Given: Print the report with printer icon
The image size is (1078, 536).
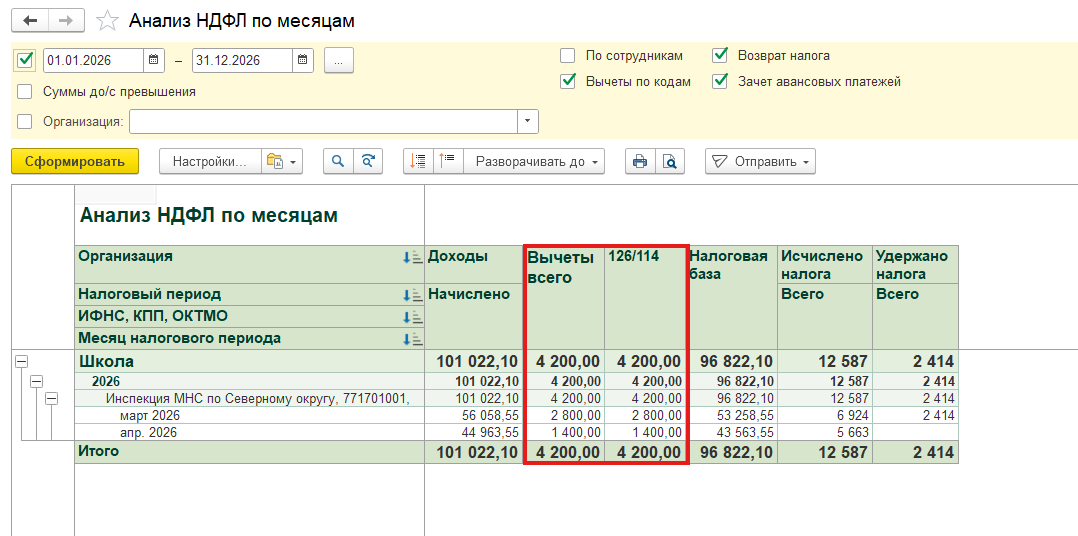Looking at the screenshot, I should coord(640,161).
